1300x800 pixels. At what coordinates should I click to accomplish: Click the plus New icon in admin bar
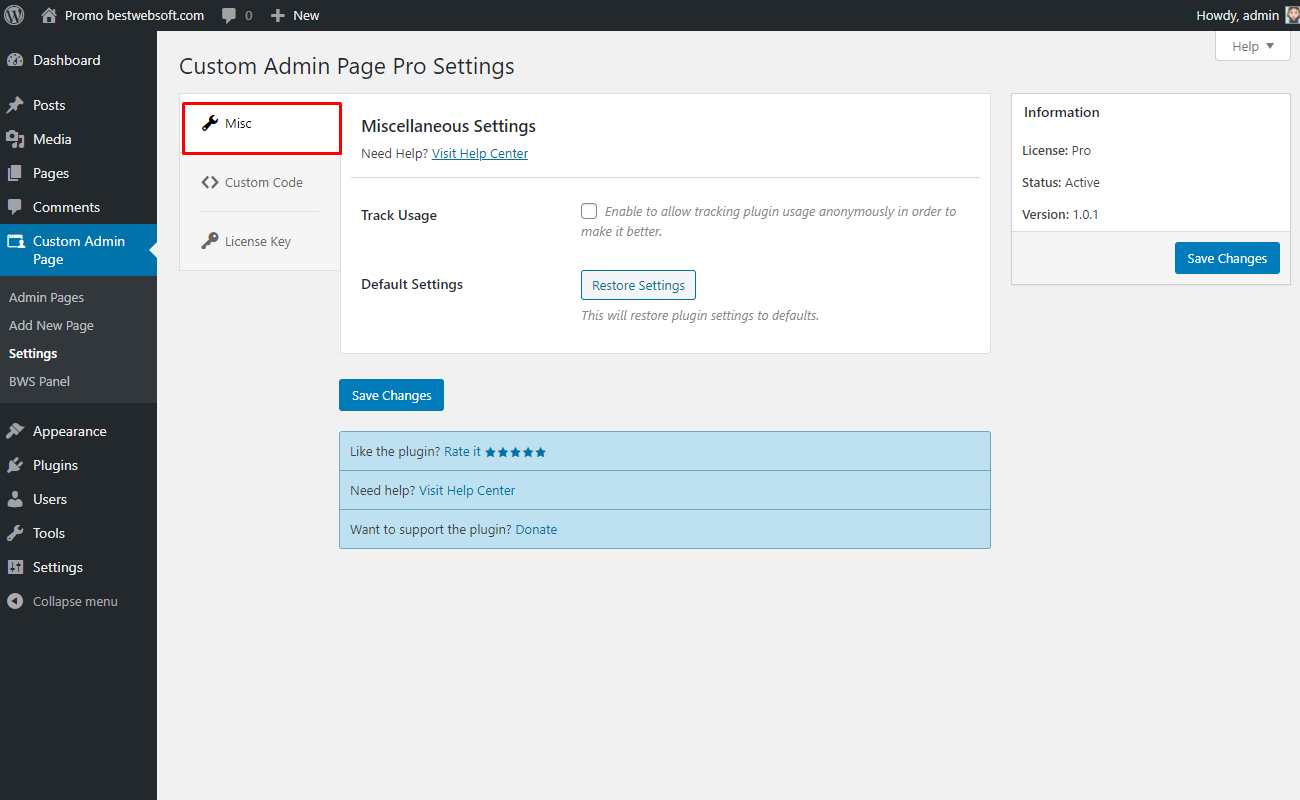[278, 15]
